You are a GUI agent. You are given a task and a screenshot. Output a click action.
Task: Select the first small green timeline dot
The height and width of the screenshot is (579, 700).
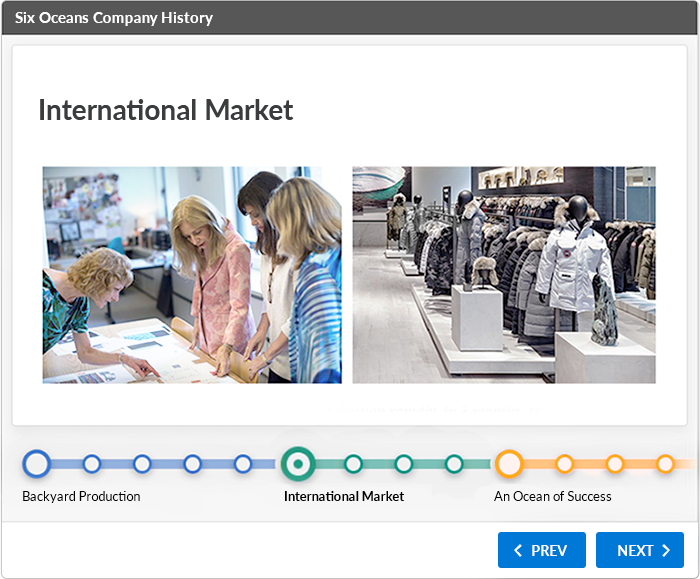click(x=353, y=463)
